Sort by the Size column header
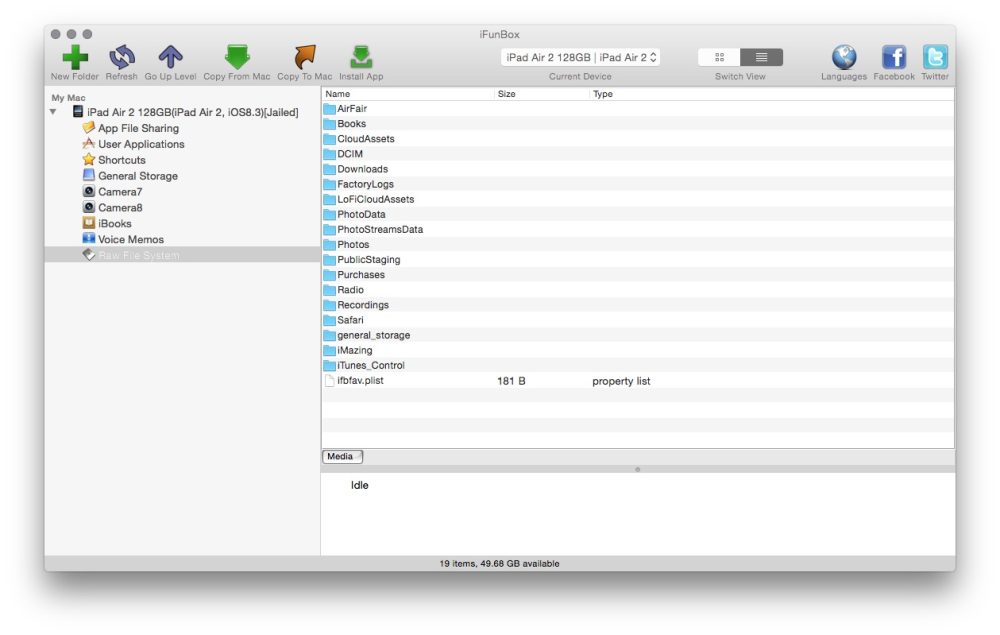 541,94
